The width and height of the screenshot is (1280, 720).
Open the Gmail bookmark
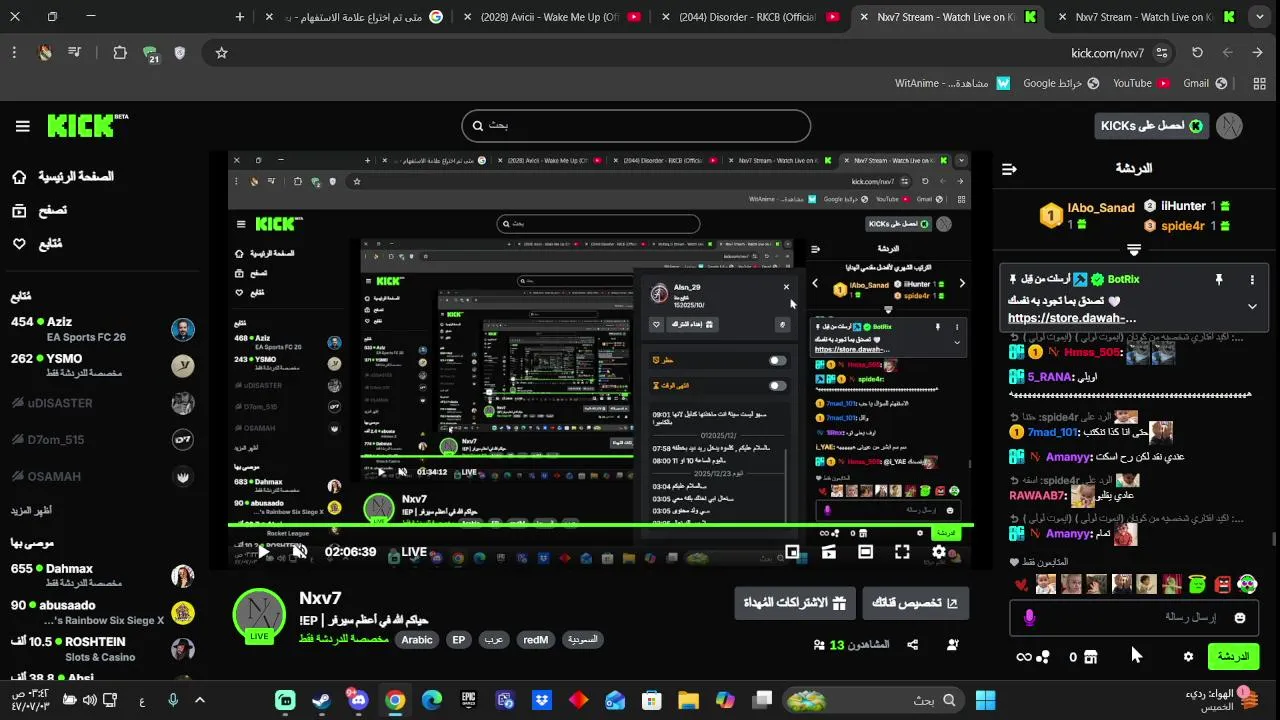click(x=1205, y=83)
